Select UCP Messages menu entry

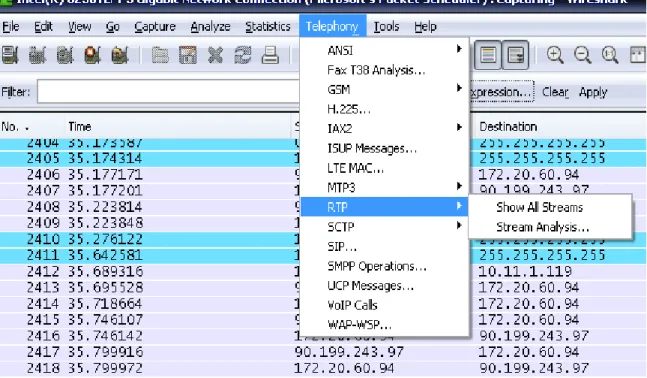(x=385, y=286)
